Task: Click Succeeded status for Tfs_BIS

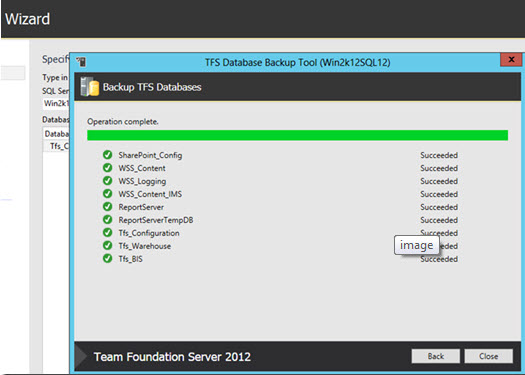Action: pyautogui.click(x=439, y=259)
